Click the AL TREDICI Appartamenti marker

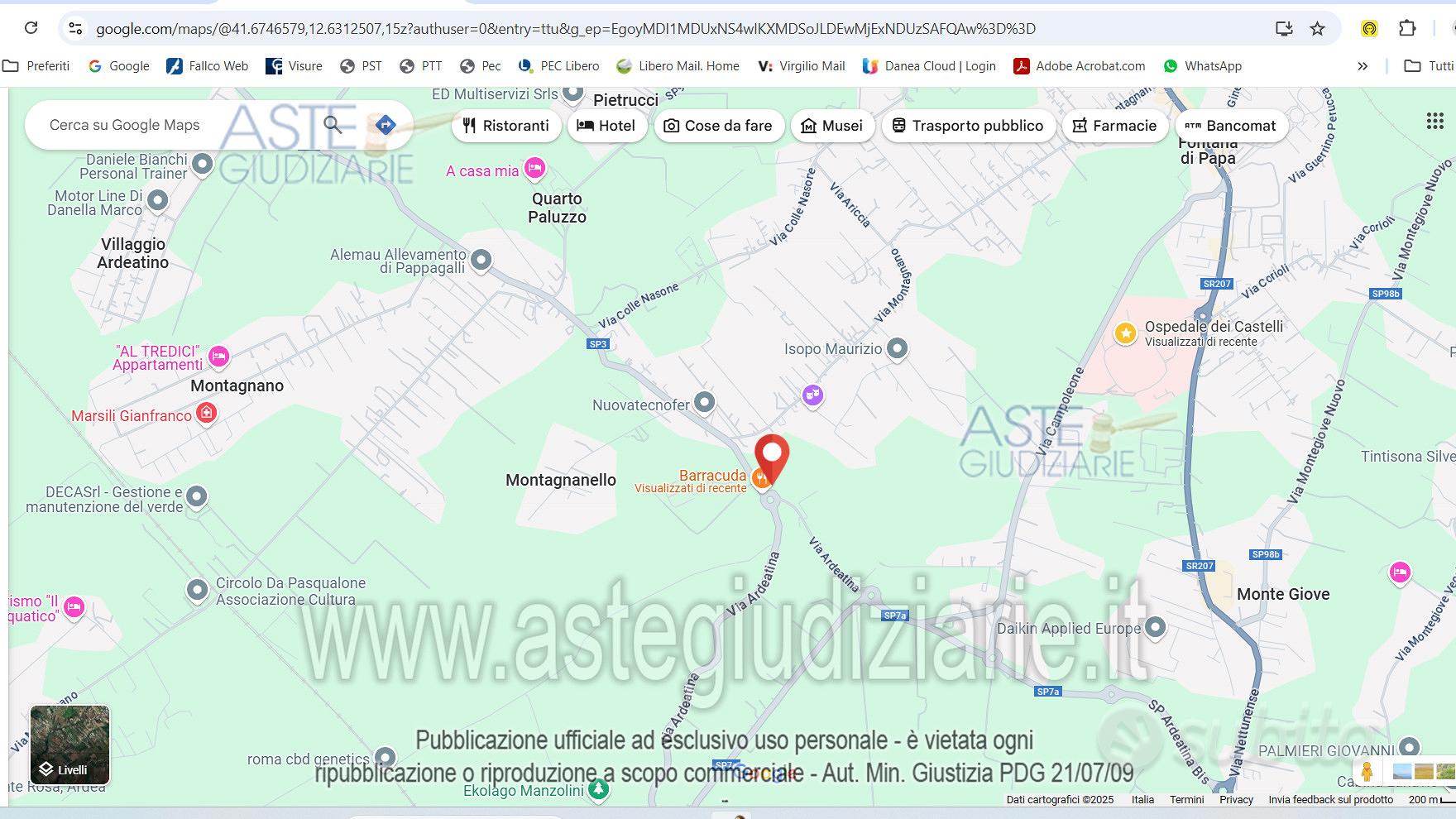click(x=218, y=357)
